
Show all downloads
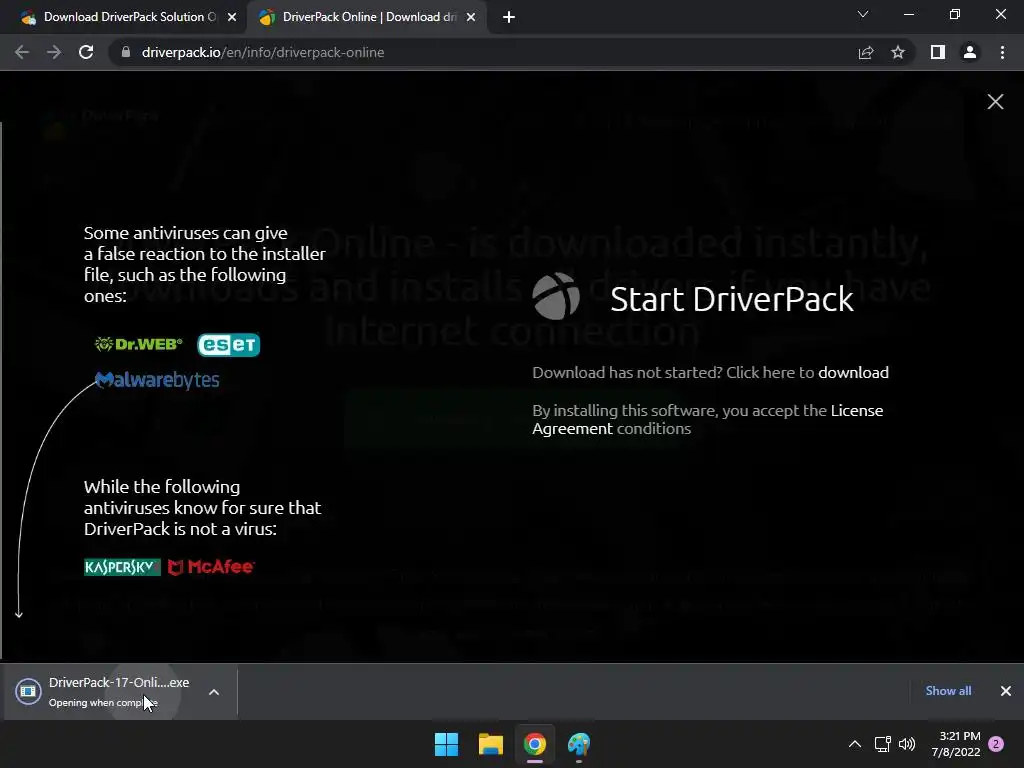point(948,691)
